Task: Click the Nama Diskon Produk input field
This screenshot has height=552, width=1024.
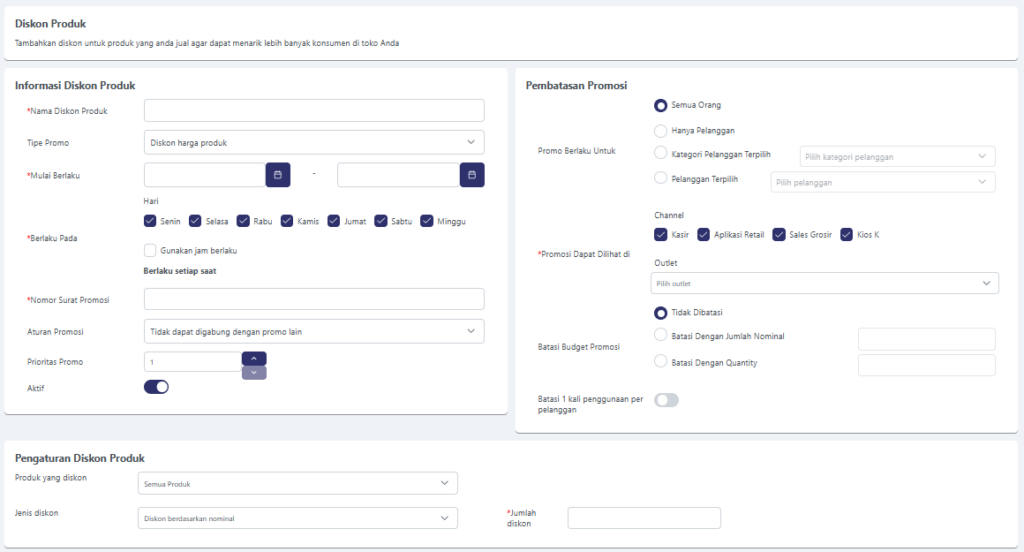Action: click(314, 110)
